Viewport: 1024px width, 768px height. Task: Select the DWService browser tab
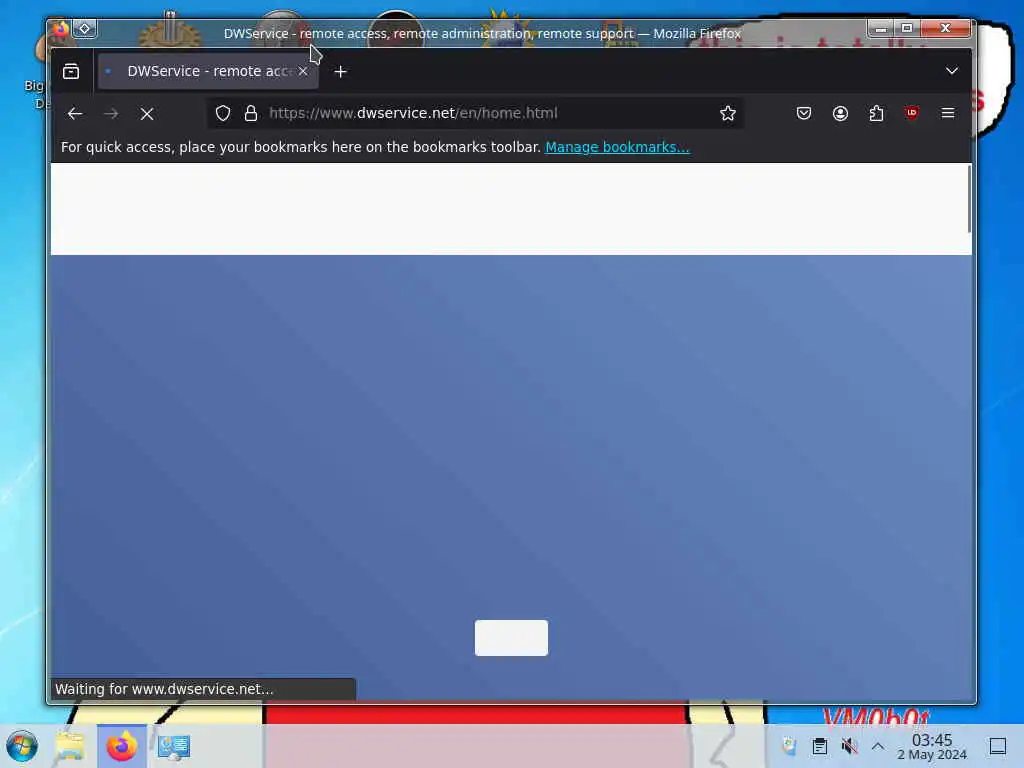point(208,71)
